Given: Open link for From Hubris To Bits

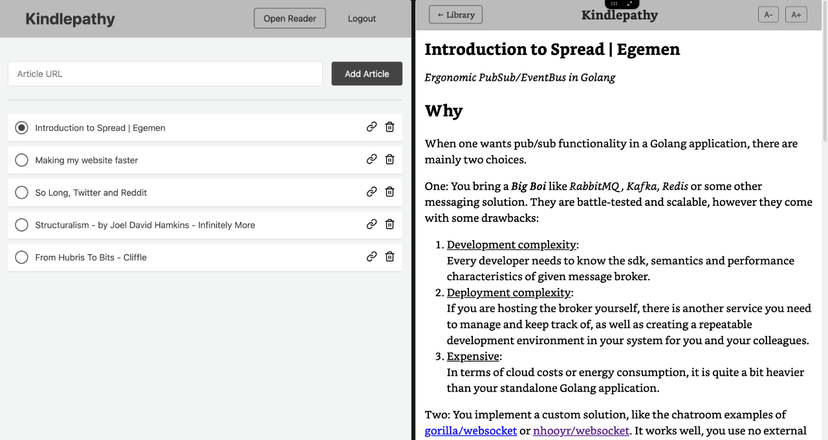Looking at the screenshot, I should pyautogui.click(x=372, y=256).
